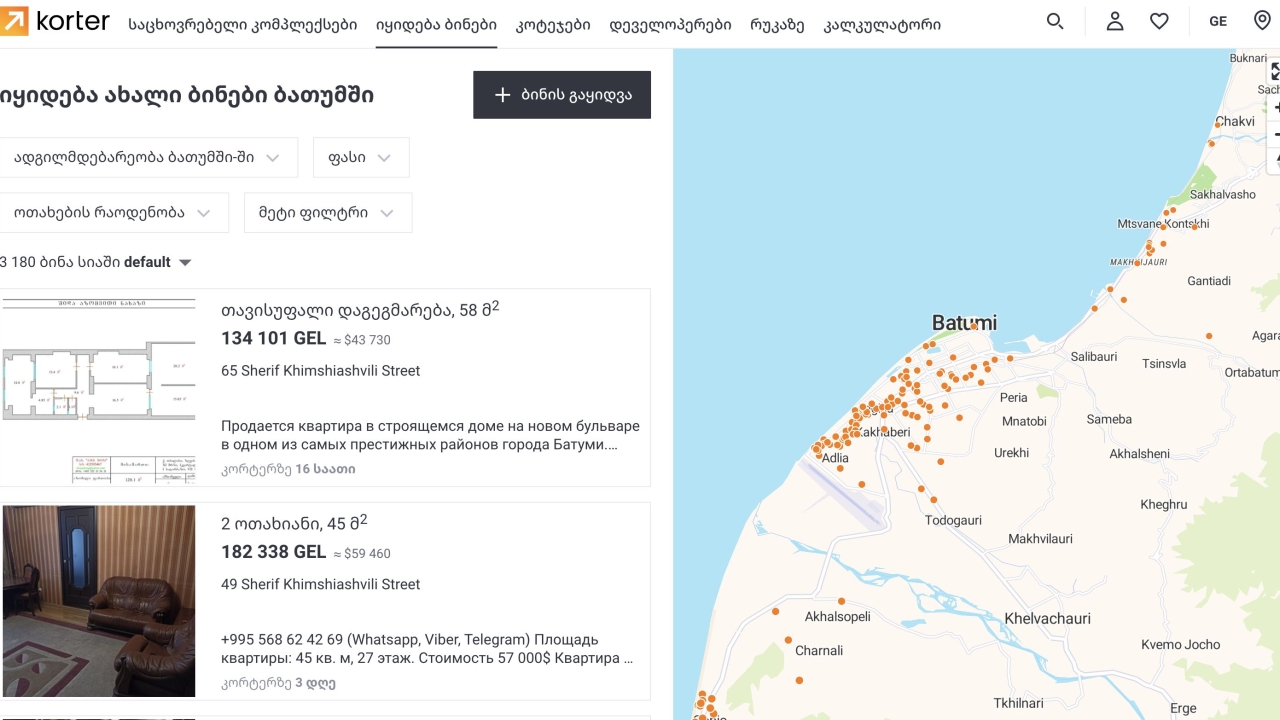Open the user account profile icon
Screen dimensions: 1280x720
(1115, 21)
